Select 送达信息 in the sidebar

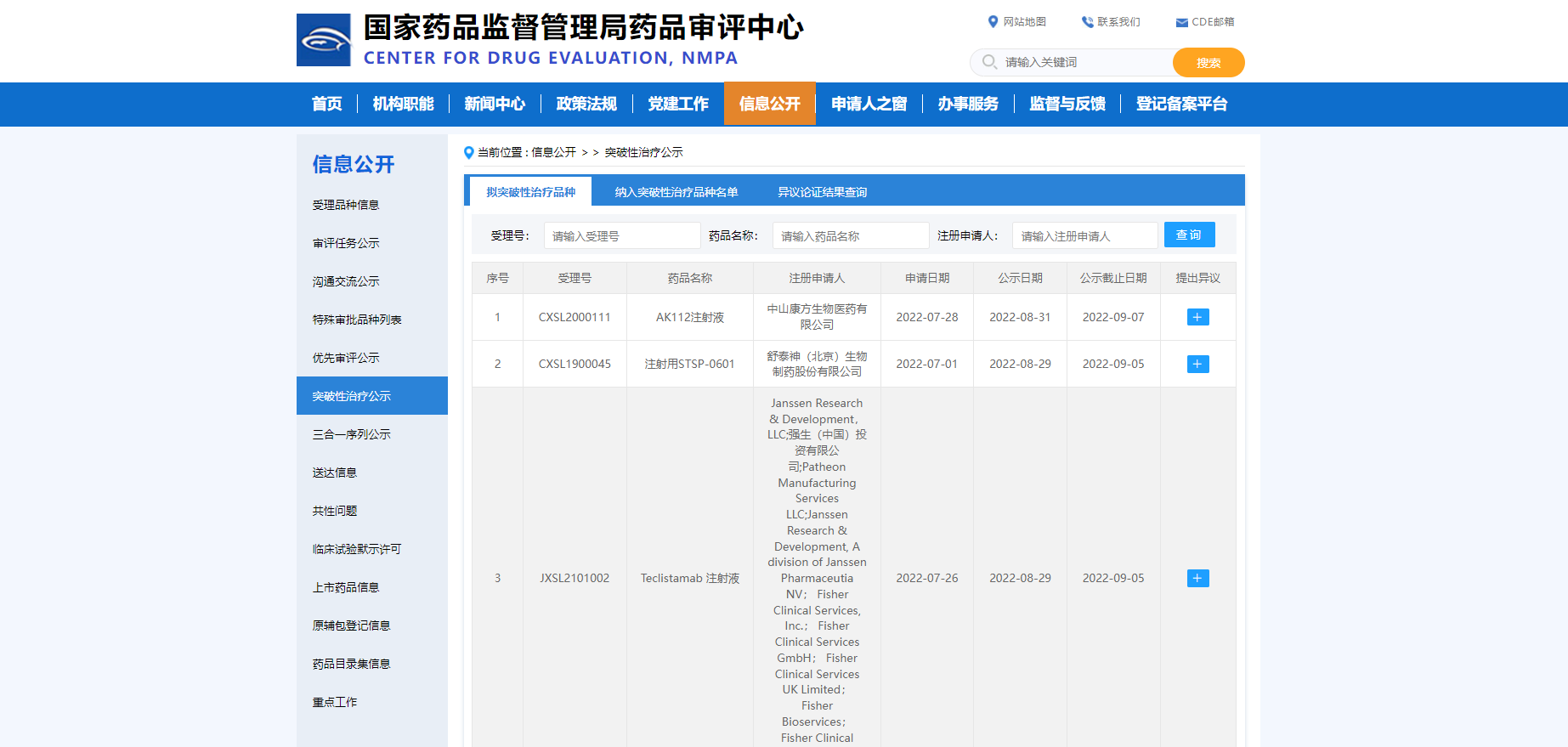pyautogui.click(x=372, y=473)
